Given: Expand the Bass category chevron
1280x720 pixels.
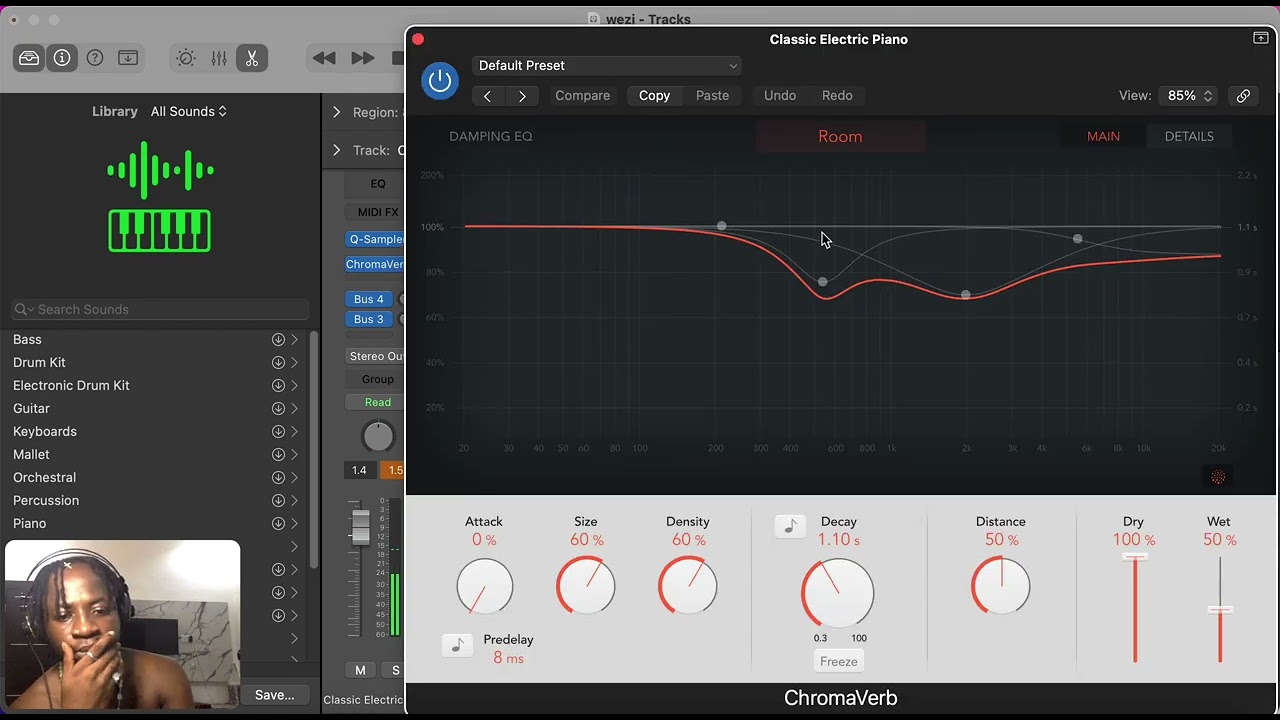Looking at the screenshot, I should tap(295, 340).
